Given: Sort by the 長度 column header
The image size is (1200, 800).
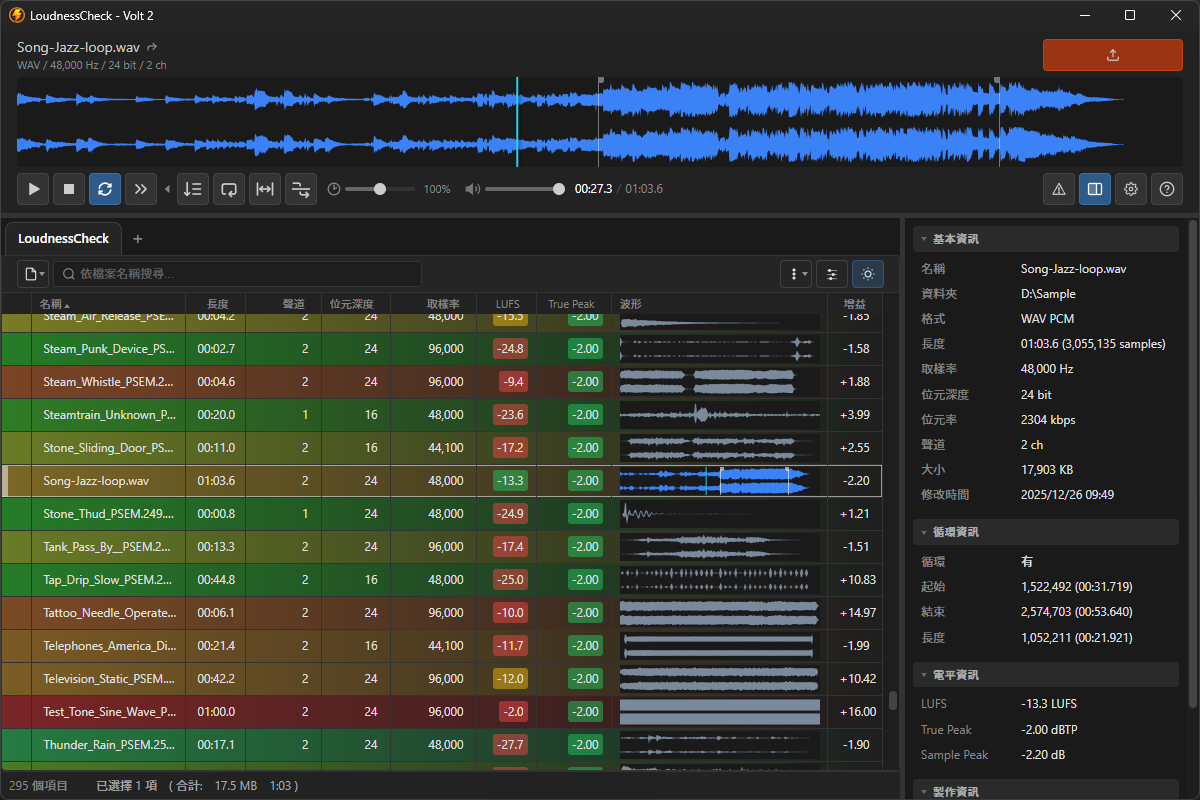Looking at the screenshot, I should point(216,304).
